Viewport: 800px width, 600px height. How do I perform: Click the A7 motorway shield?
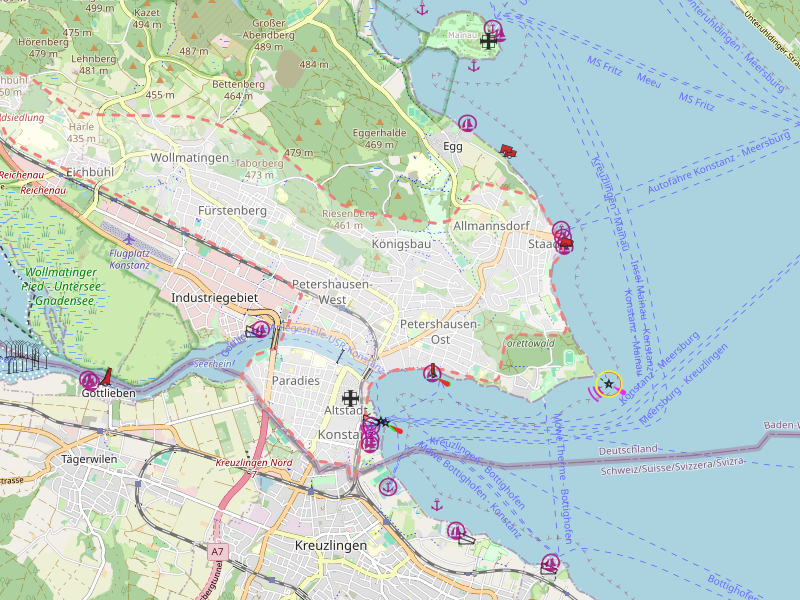coord(218,551)
